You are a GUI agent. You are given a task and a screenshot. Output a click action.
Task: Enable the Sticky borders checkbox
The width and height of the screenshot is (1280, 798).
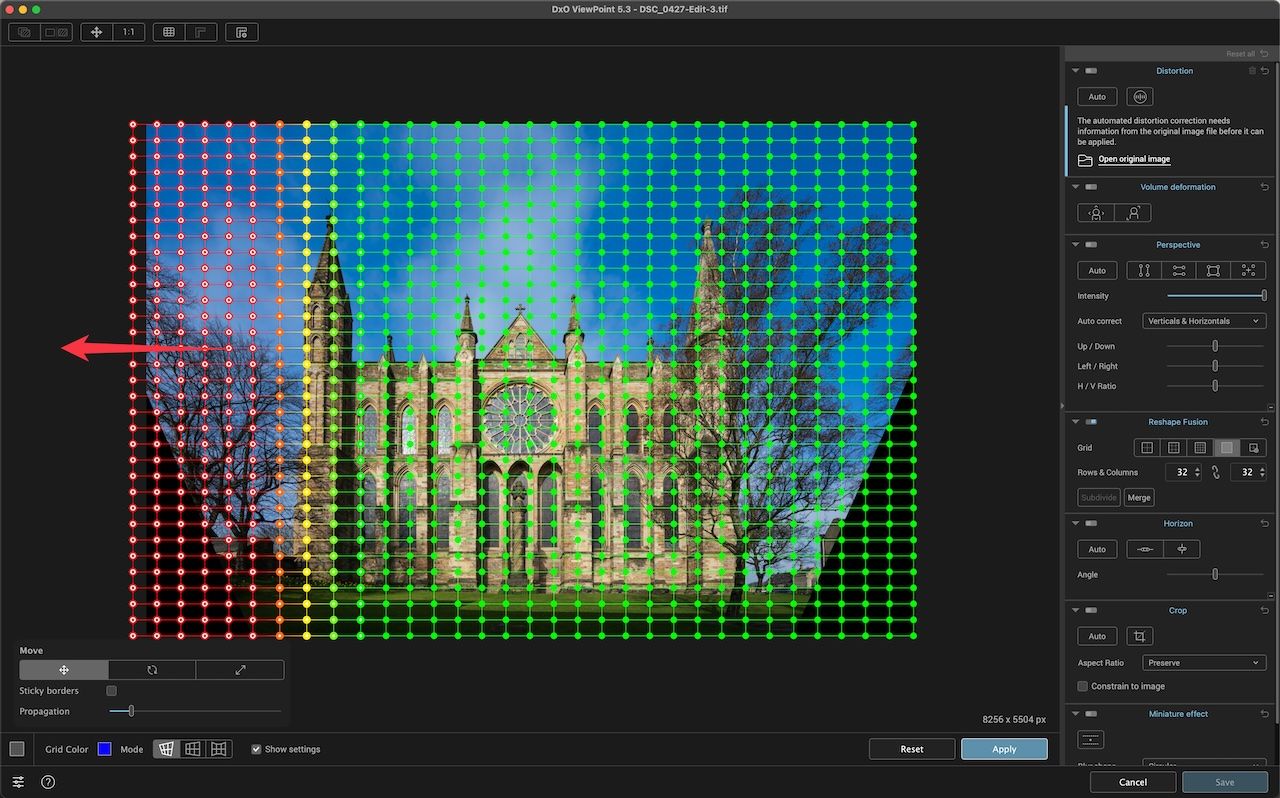click(x=111, y=691)
